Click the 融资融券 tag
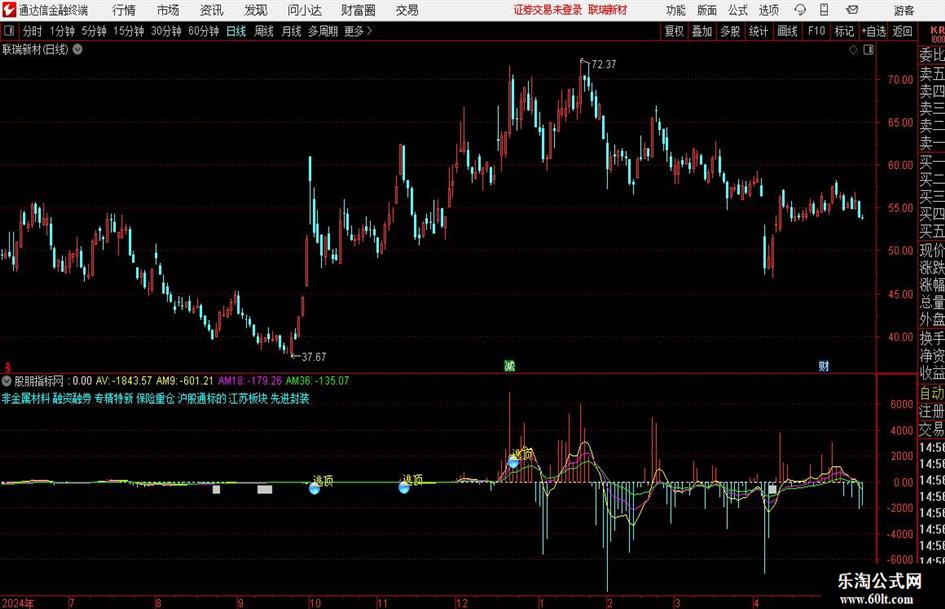 72,399
